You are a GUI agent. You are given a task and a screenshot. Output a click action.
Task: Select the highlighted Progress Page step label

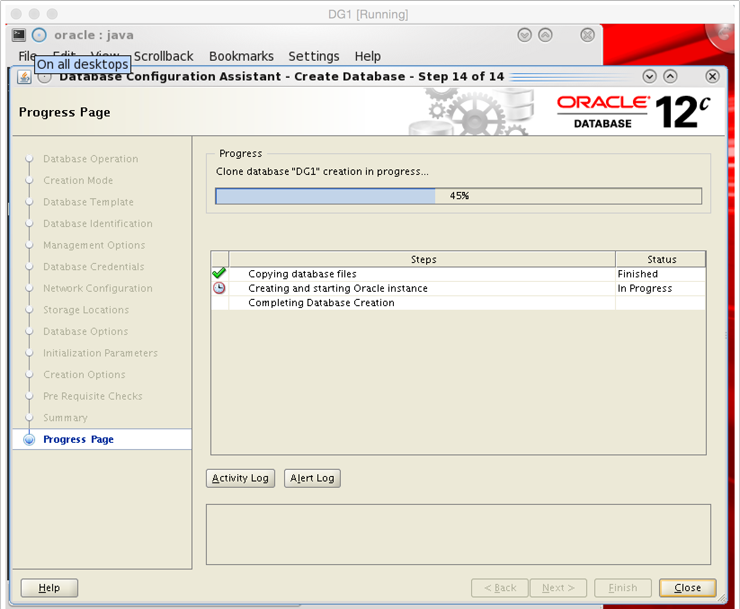[x=78, y=440]
